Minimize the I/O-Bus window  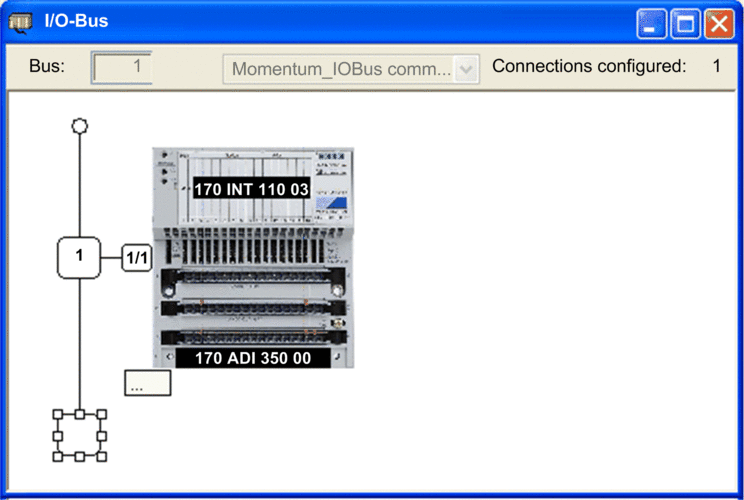(651, 23)
